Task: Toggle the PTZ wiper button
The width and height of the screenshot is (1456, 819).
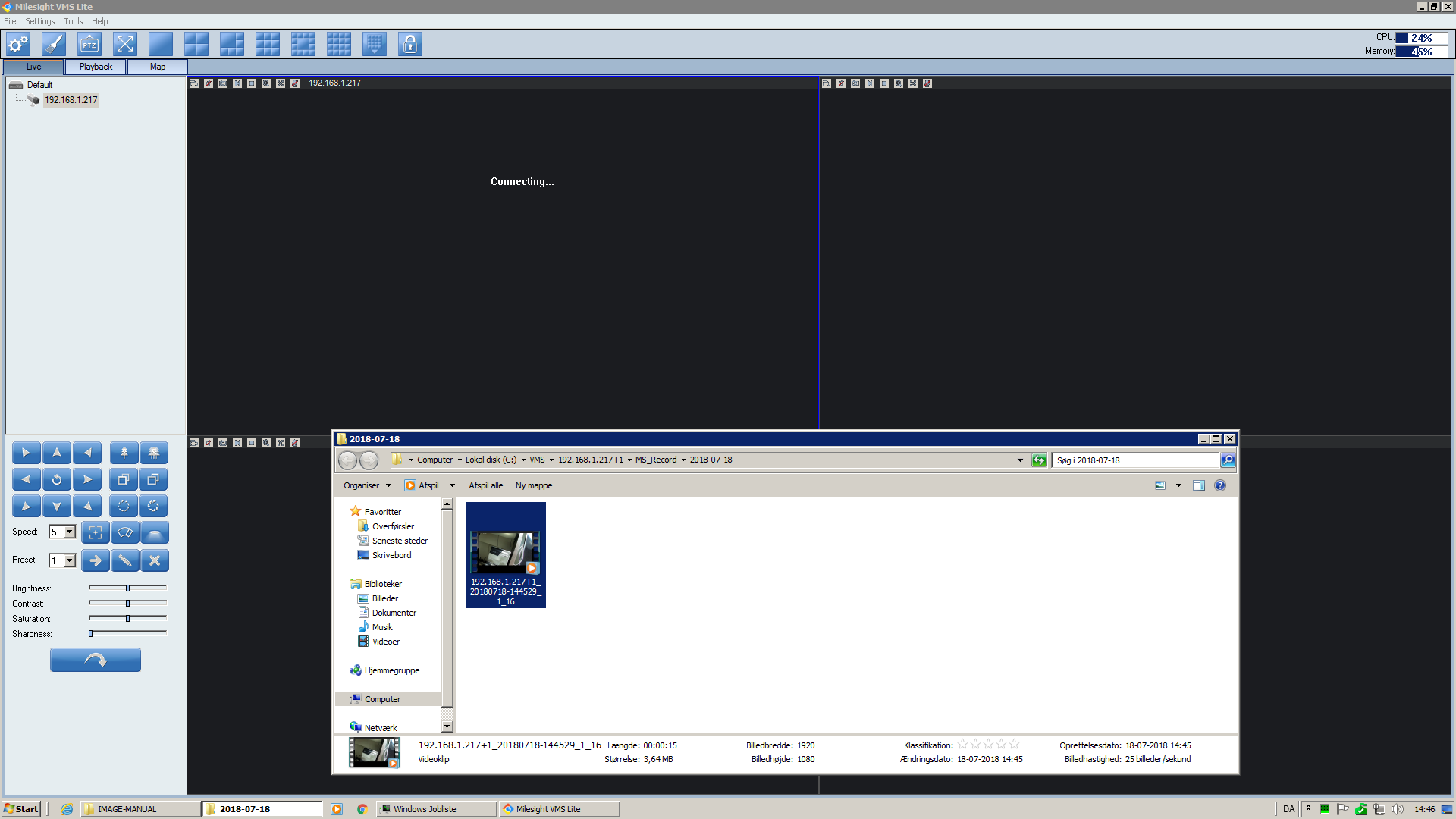Action: pos(125,533)
